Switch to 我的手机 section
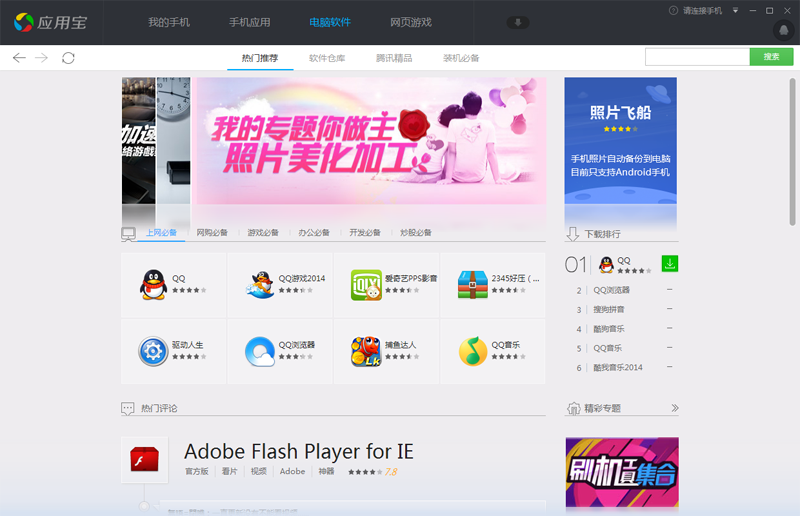800x516 pixels. click(169, 22)
